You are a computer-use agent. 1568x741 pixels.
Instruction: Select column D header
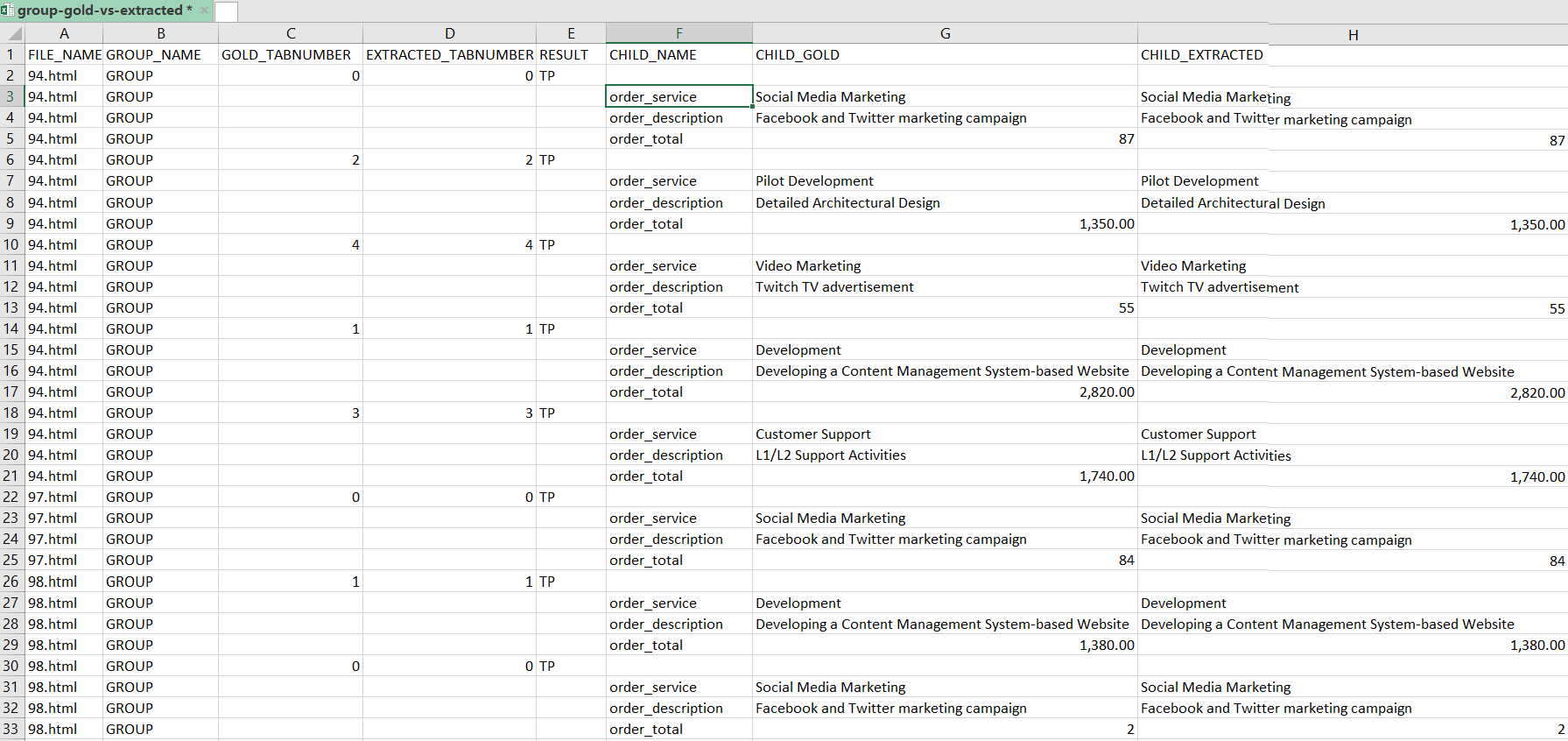tap(450, 33)
